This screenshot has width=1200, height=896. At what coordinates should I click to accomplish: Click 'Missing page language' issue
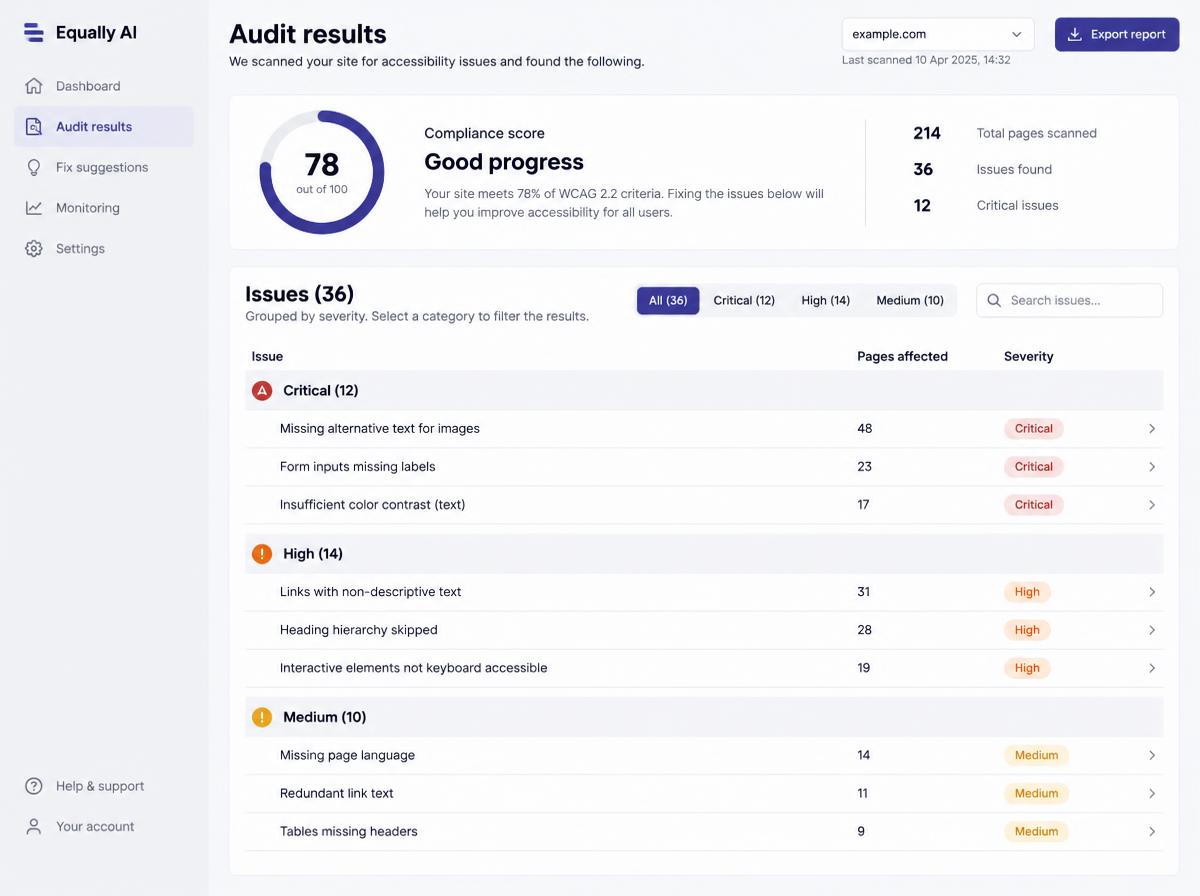(347, 755)
